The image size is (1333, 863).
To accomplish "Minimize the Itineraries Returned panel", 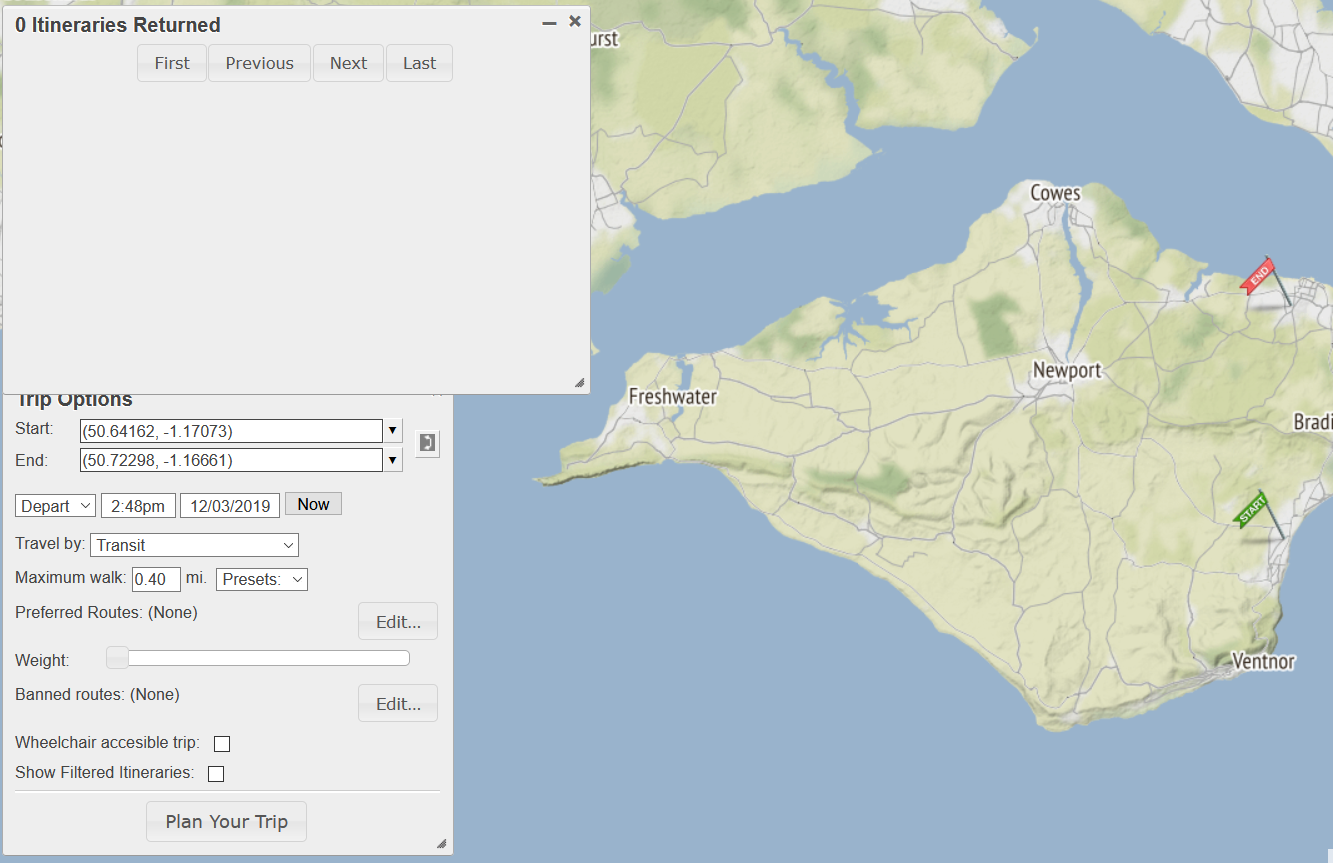I will point(549,22).
